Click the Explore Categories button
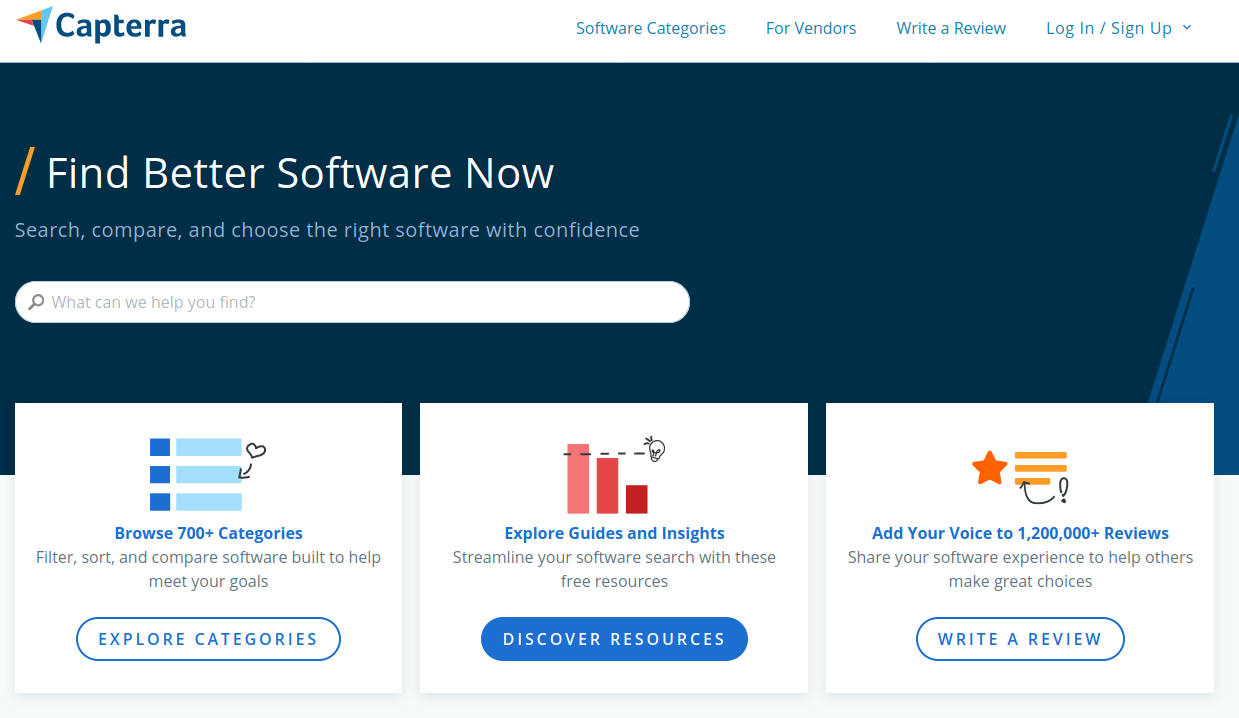This screenshot has width=1239, height=718. 208,639
